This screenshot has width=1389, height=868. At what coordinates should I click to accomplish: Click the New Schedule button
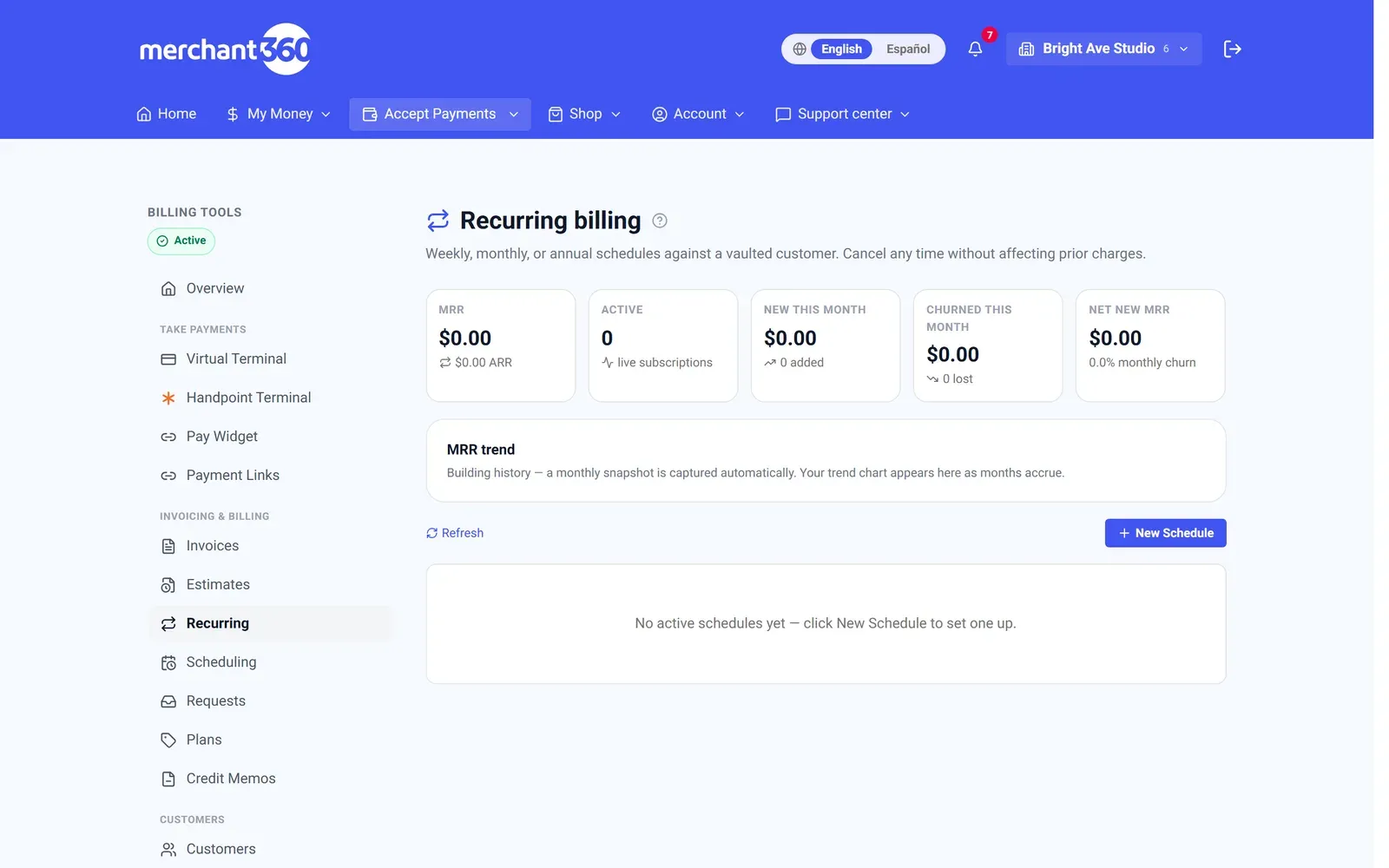coord(1165,534)
